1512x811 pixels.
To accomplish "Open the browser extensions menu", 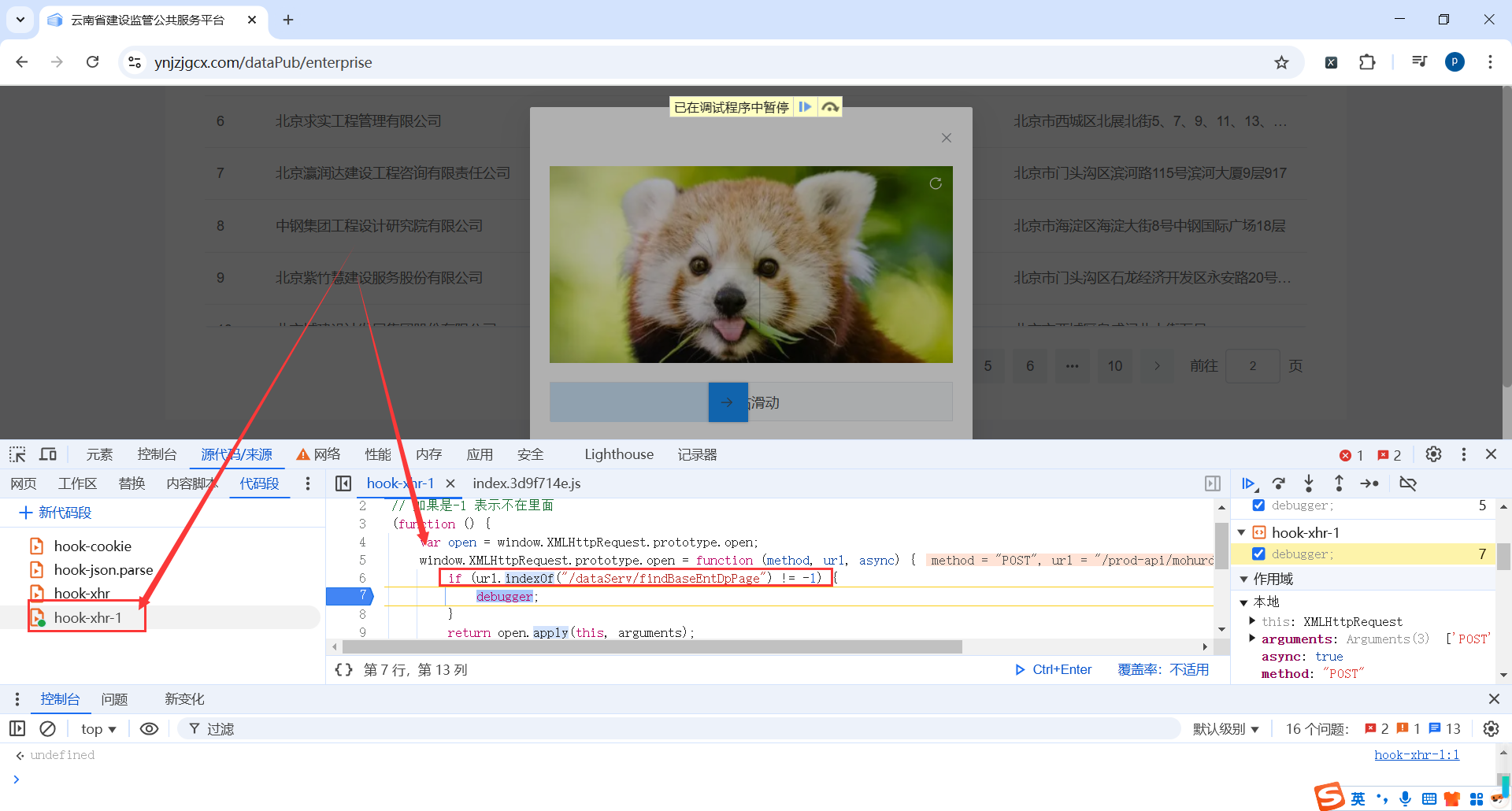I will (x=1367, y=62).
